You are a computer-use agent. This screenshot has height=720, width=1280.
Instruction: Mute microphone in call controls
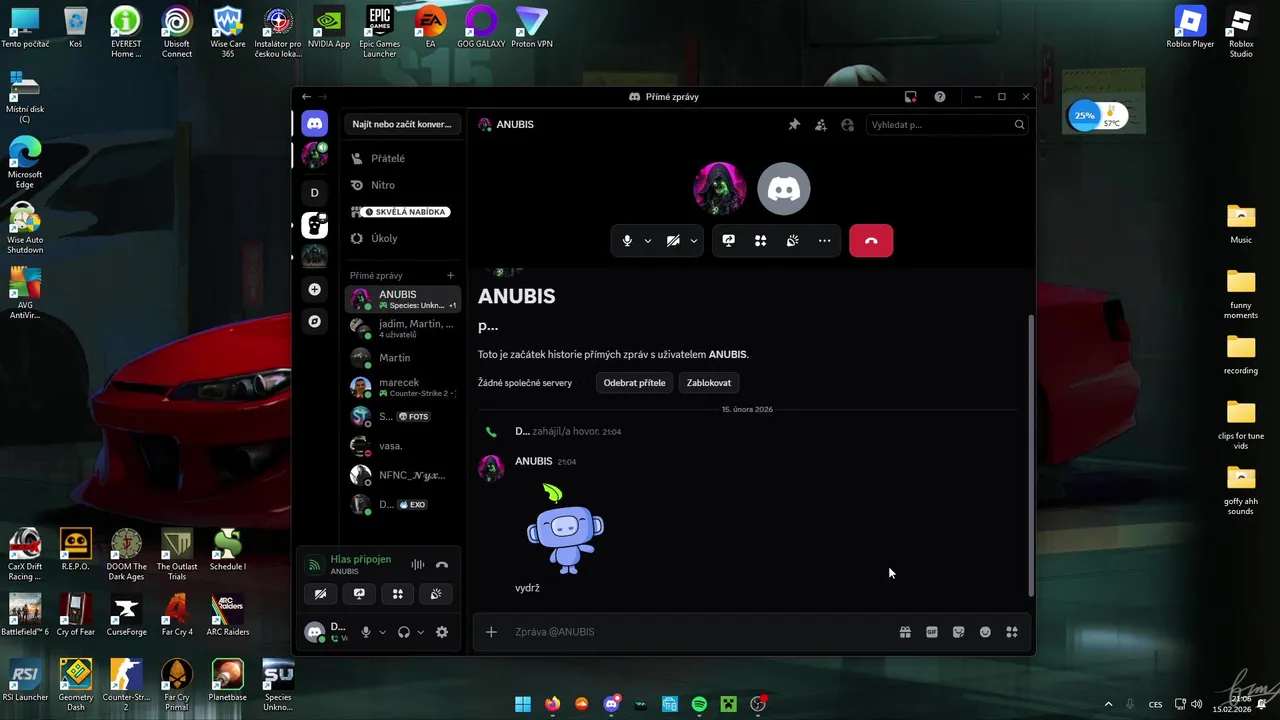click(x=627, y=241)
